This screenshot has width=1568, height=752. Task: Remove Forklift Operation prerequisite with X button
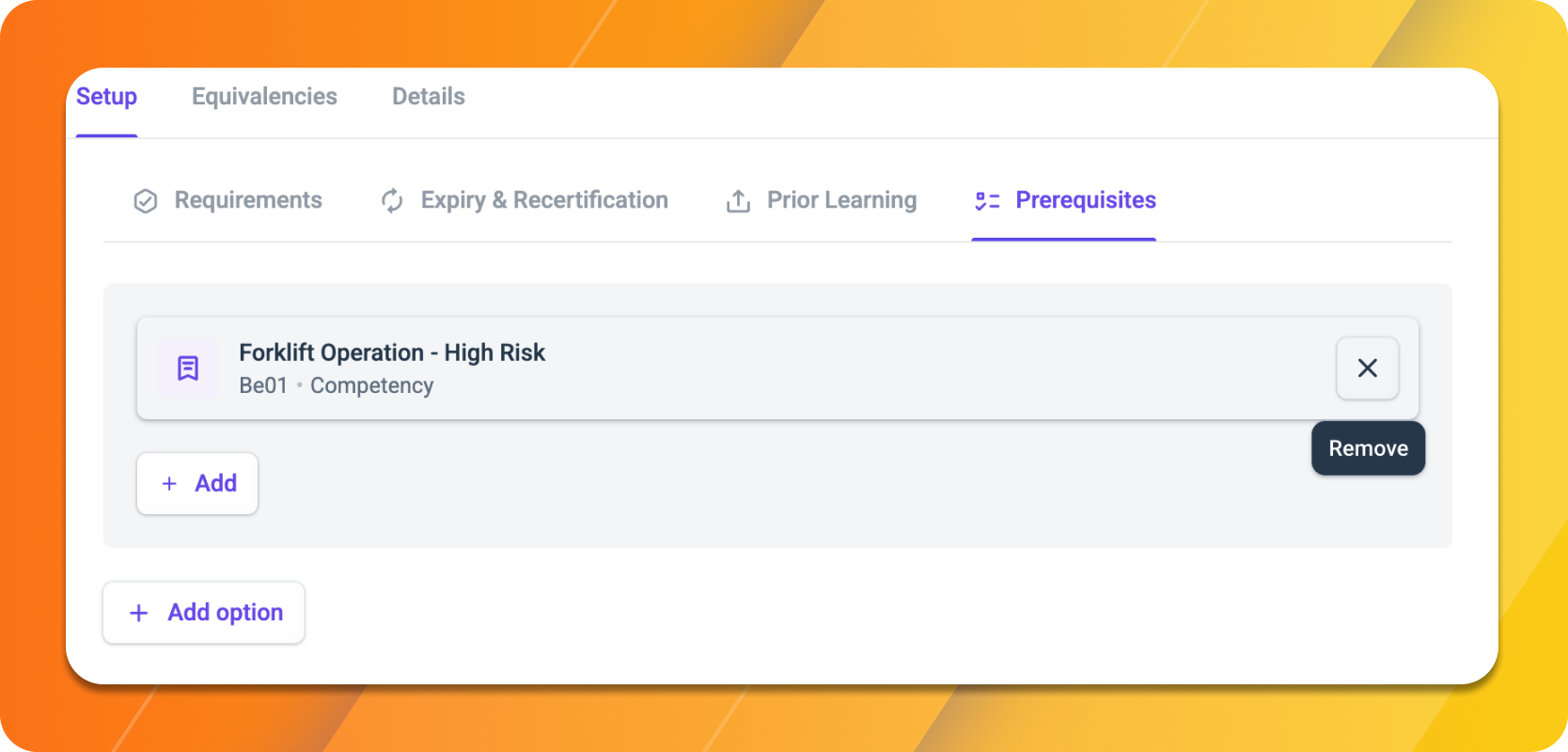click(1368, 368)
